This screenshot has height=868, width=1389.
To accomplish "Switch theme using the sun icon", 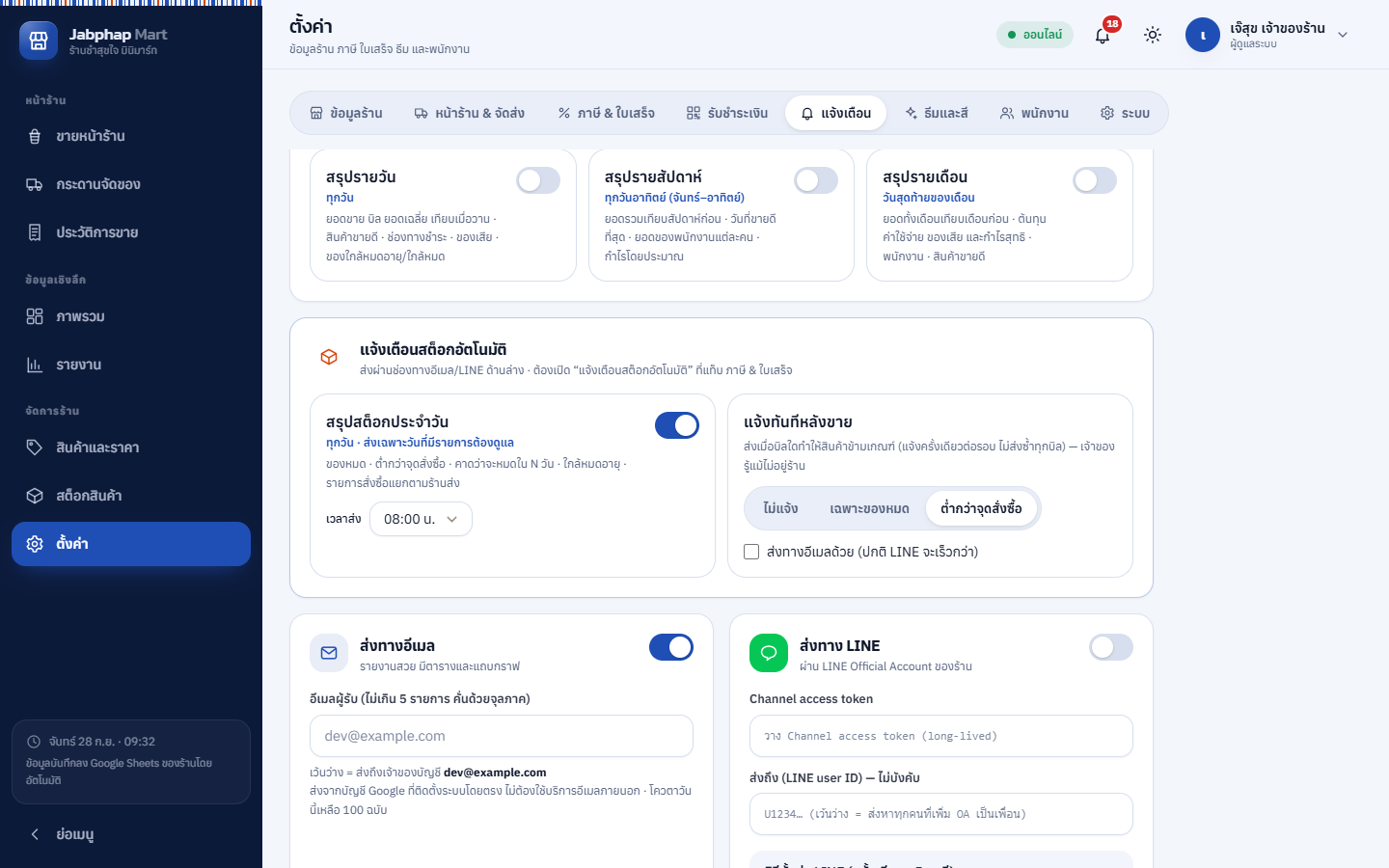I will click(1153, 35).
